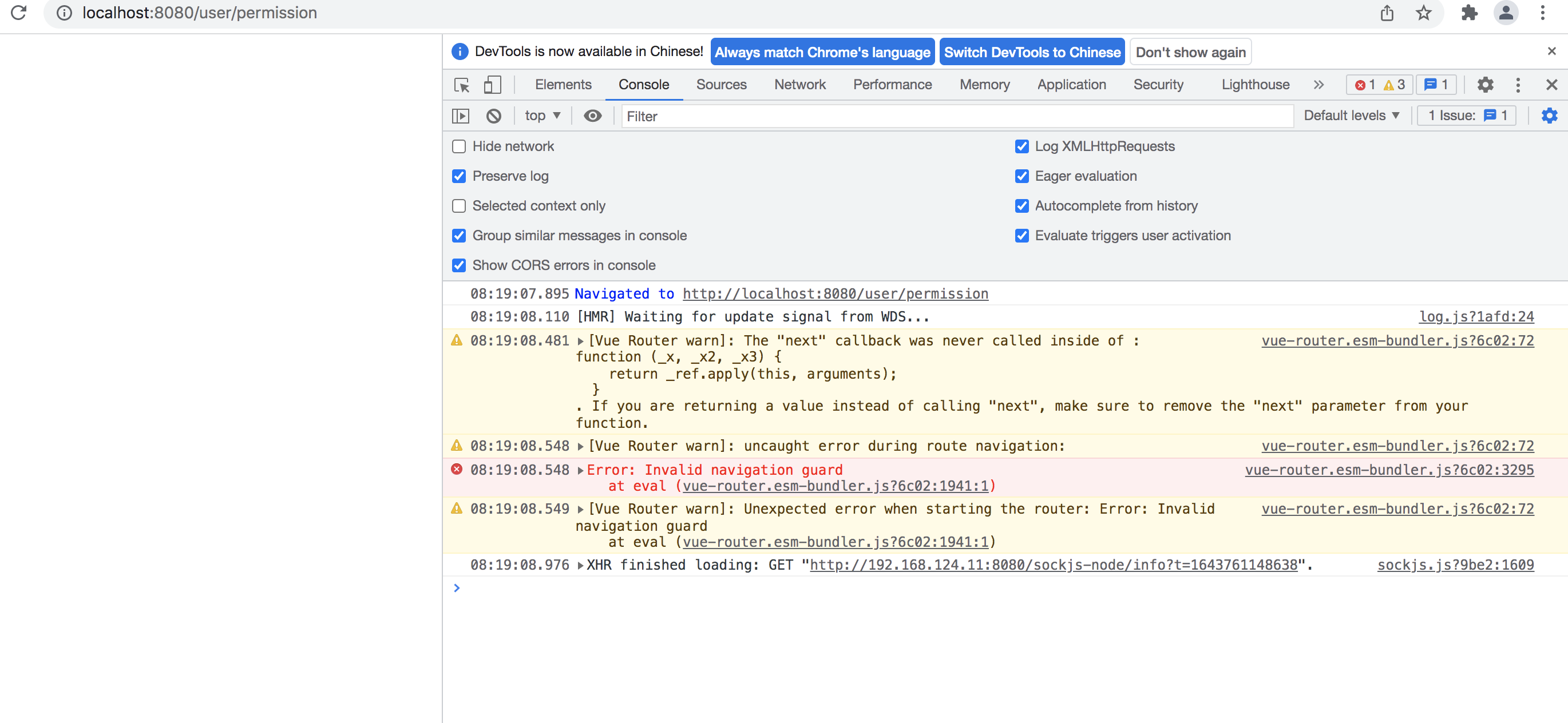Reload the page with refresh icon
The height and width of the screenshot is (723, 1568).
(x=19, y=13)
